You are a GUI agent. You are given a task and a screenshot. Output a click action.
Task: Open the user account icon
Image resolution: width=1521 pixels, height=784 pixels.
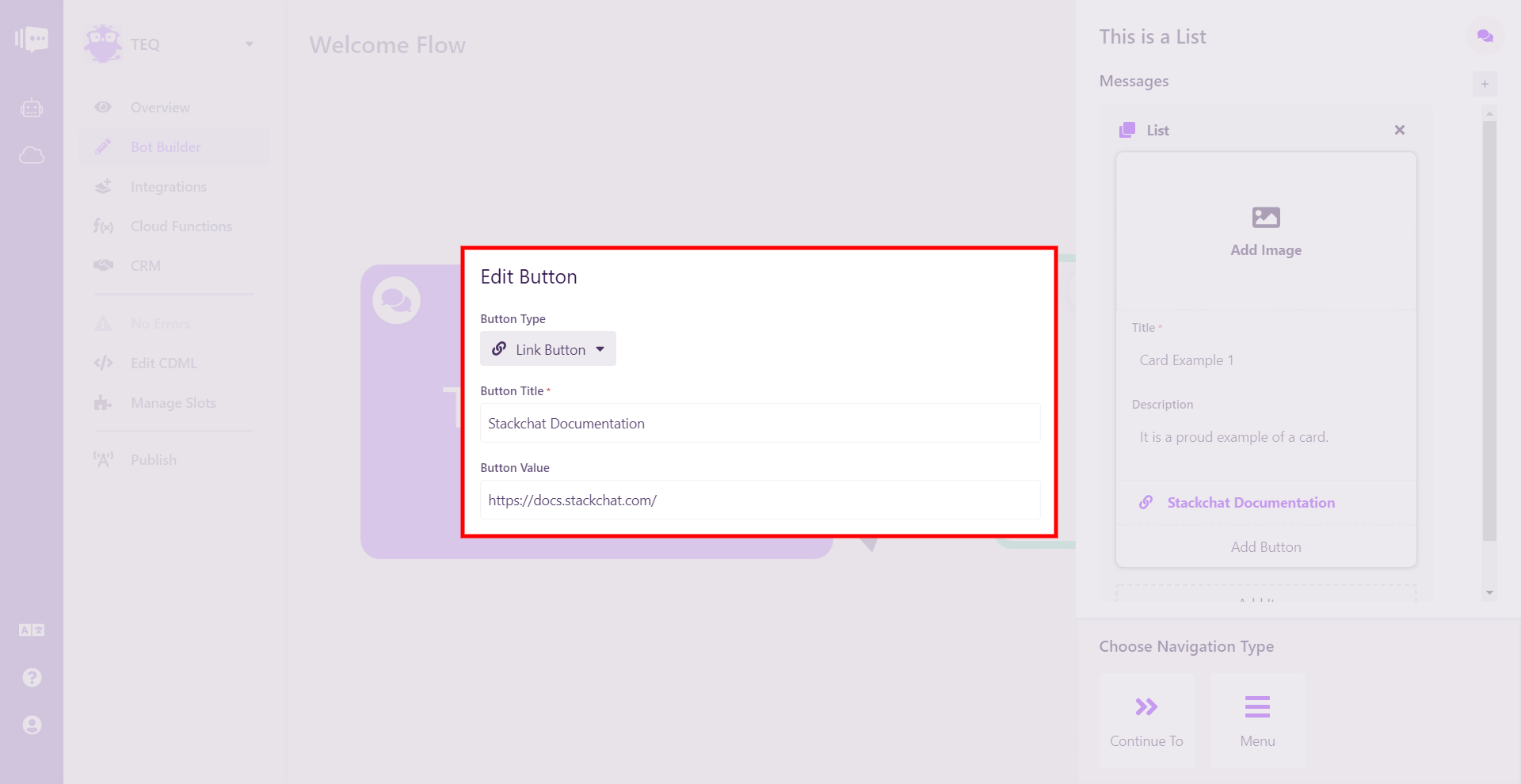[32, 725]
